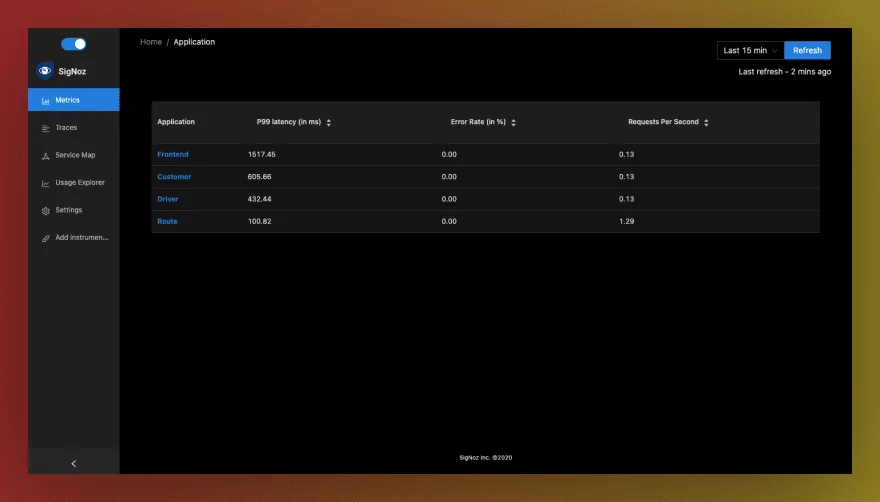
Task: Click the latency value 432.44
Action: [259, 199]
